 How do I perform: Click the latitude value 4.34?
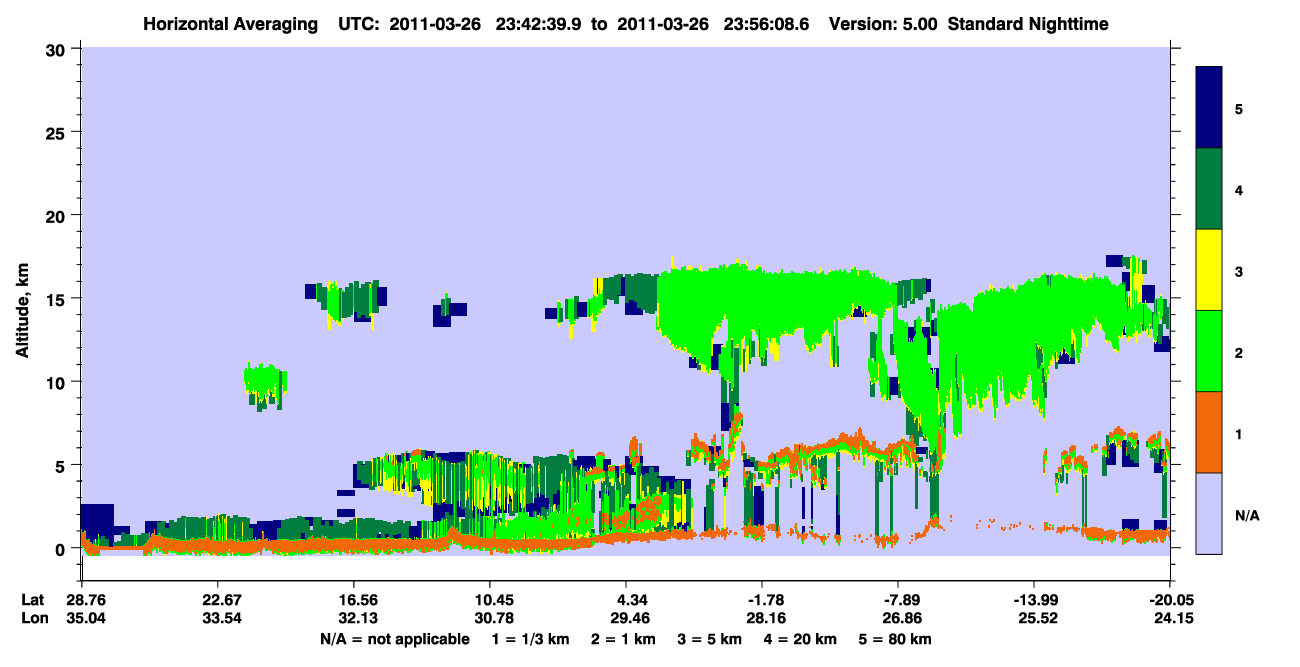[x=625, y=600]
